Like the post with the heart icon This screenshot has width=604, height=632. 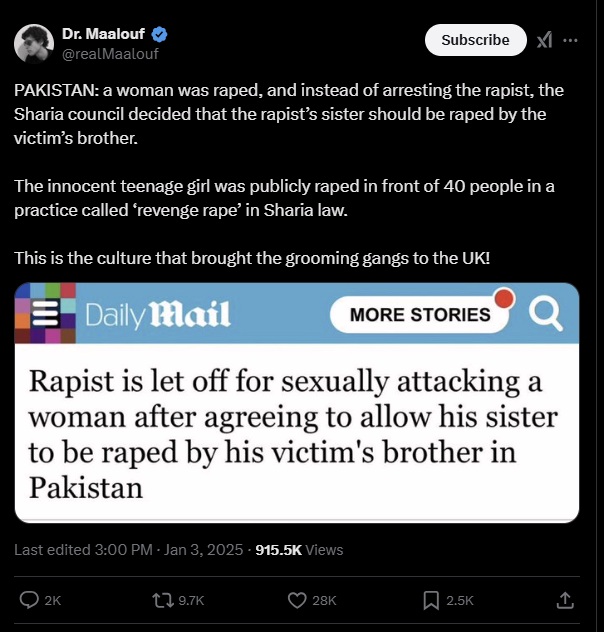296,599
